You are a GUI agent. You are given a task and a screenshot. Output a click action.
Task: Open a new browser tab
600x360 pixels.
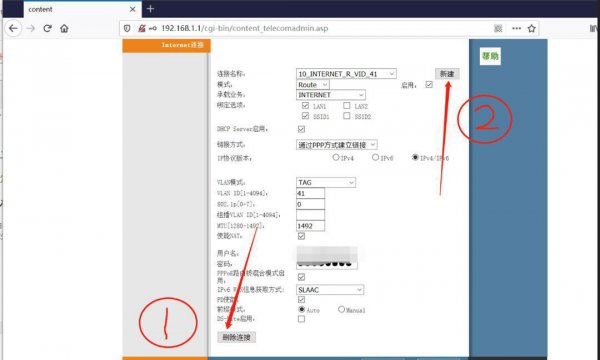click(150, 8)
